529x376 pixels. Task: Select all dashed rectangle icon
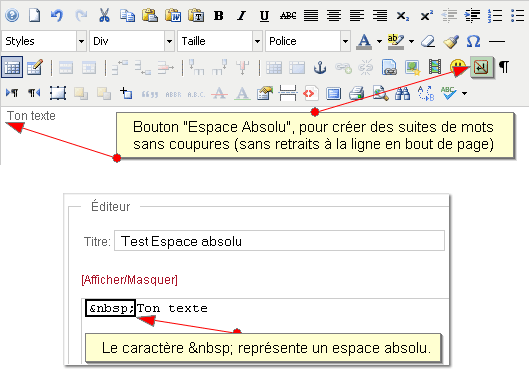pos(58,93)
